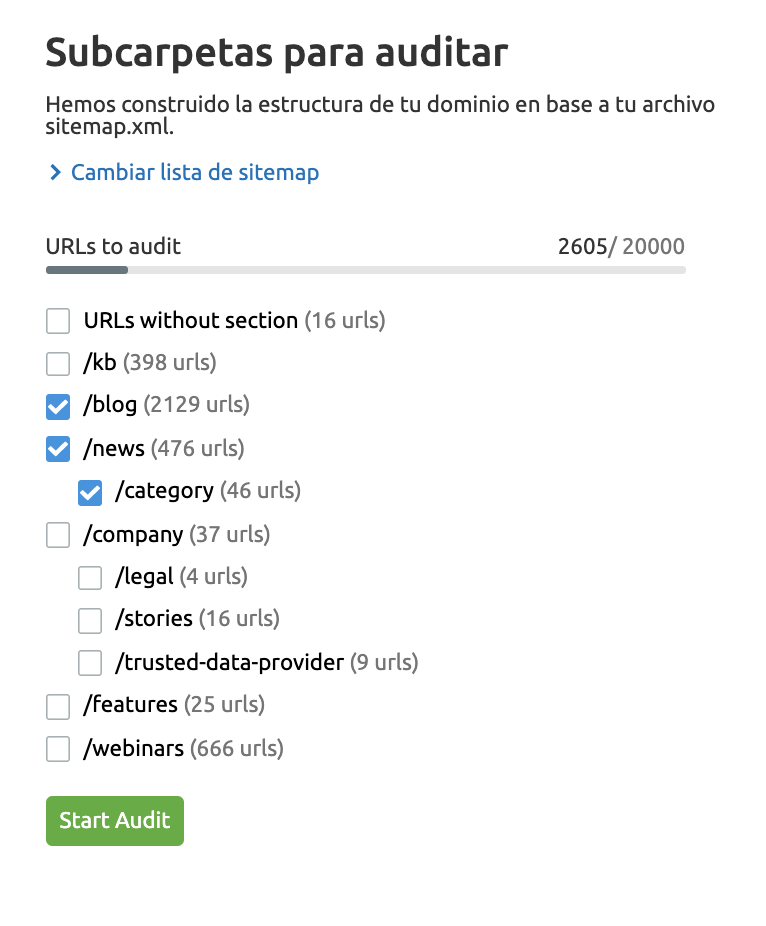Viewport: 766px width, 926px height.
Task: Select the /stories subfolder checkbox
Action: coord(90,620)
